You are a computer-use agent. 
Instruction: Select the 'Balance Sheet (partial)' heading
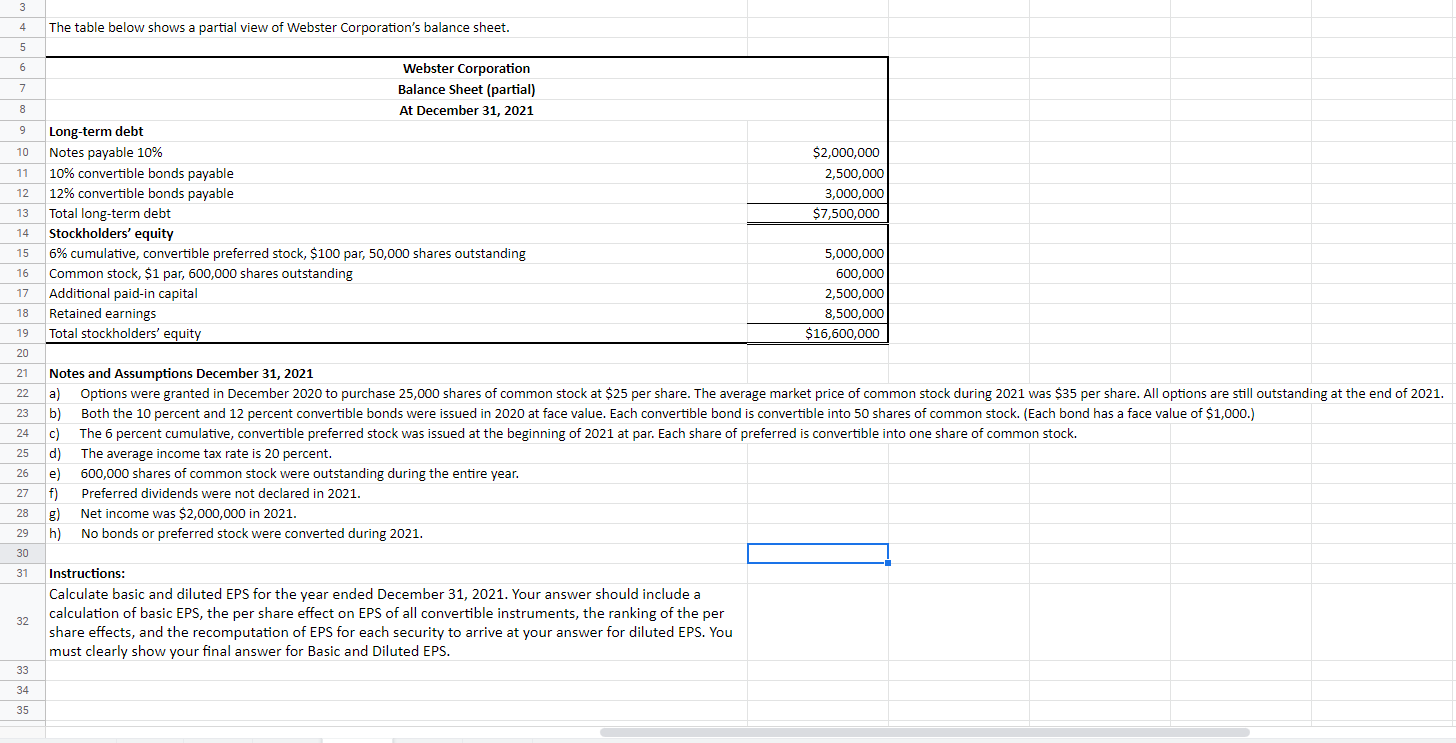[x=466, y=89]
